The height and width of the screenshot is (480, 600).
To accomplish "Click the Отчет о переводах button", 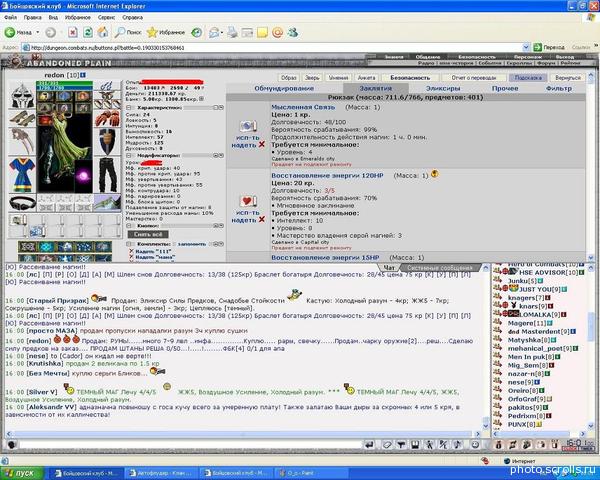I will pos(474,78).
